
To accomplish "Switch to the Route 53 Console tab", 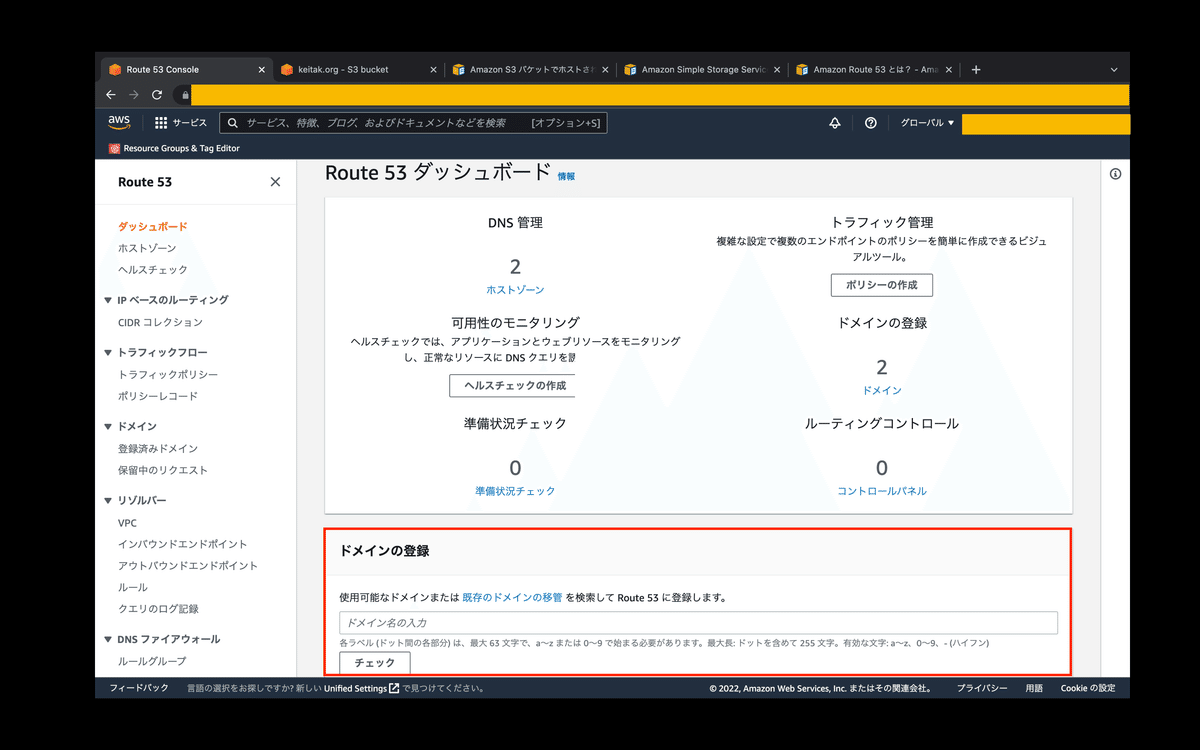I will [185, 70].
